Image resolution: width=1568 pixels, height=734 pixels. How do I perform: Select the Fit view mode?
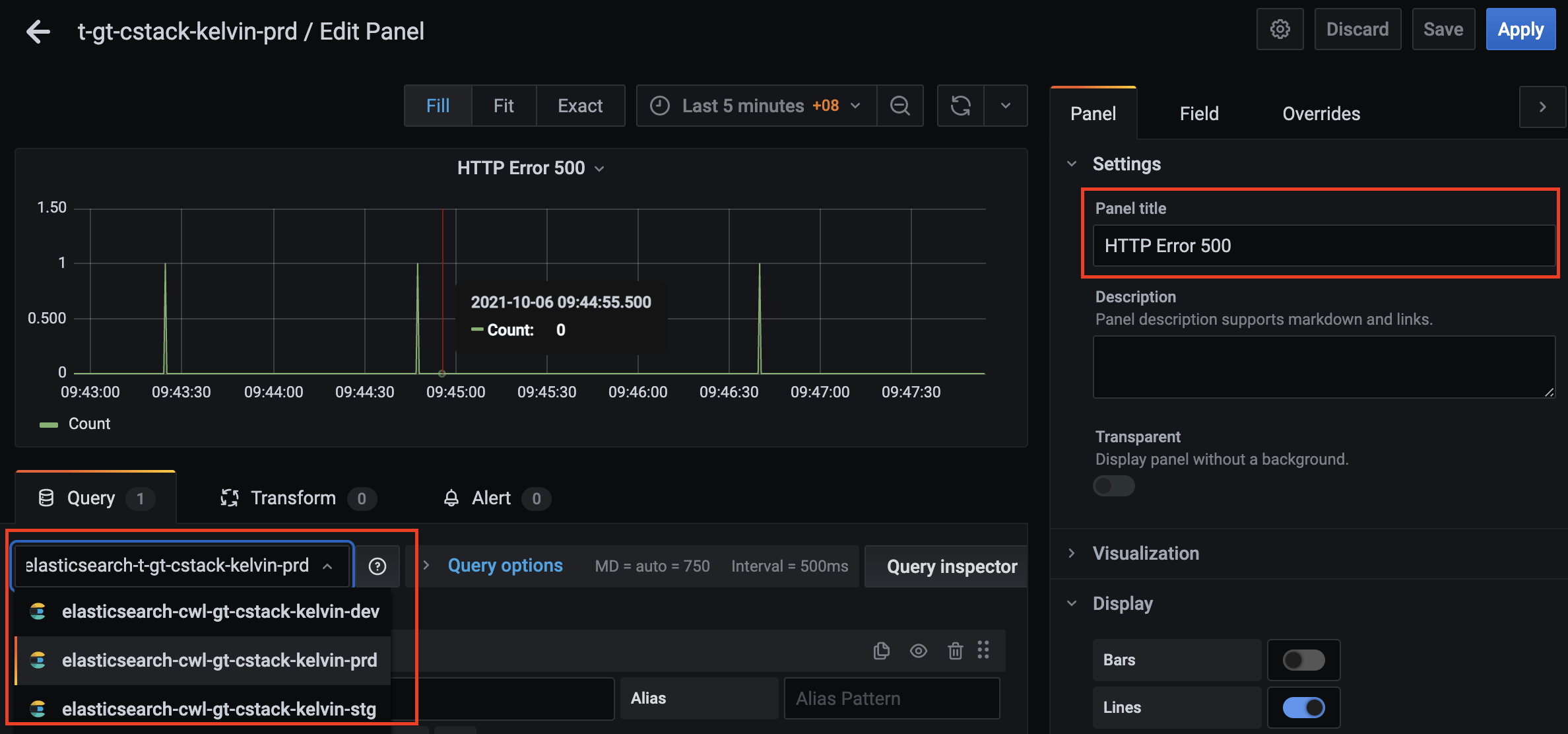(504, 106)
